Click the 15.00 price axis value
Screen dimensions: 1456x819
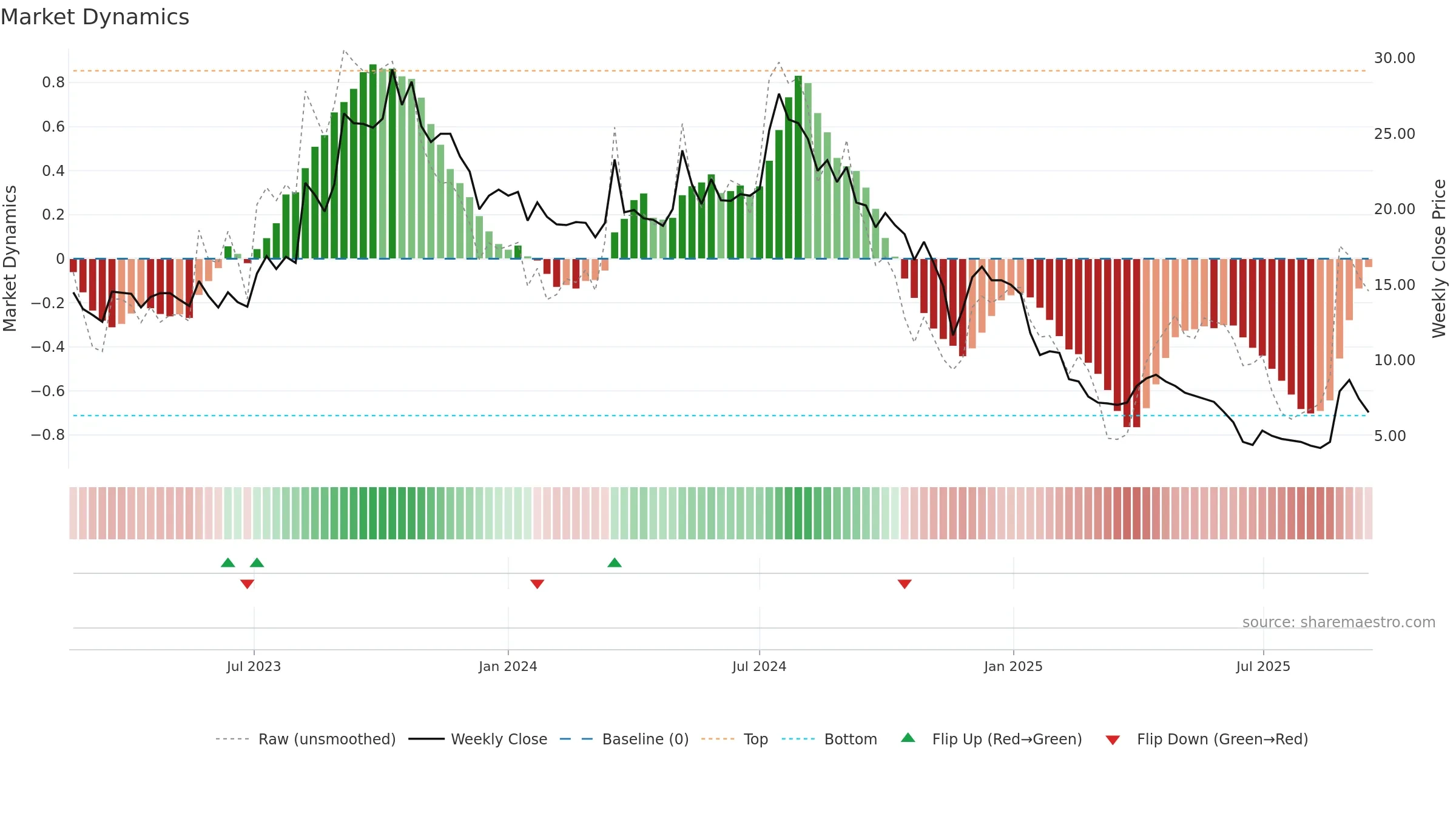[x=1394, y=285]
